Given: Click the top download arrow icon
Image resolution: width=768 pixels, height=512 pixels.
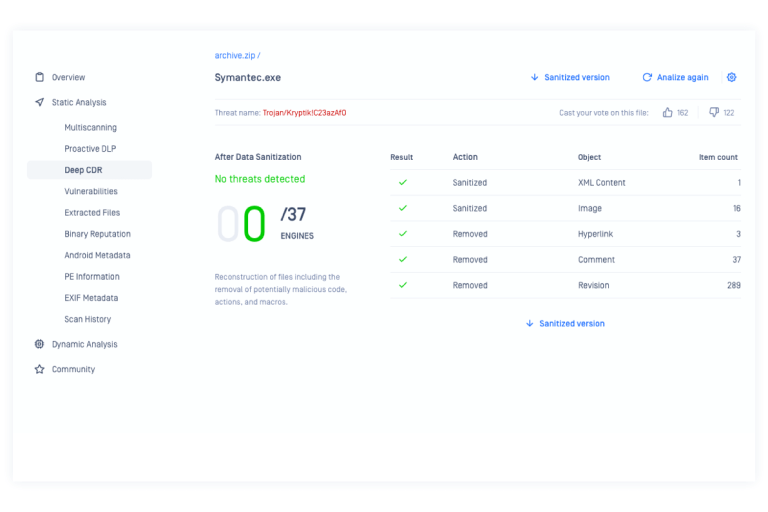Looking at the screenshot, I should (x=534, y=77).
